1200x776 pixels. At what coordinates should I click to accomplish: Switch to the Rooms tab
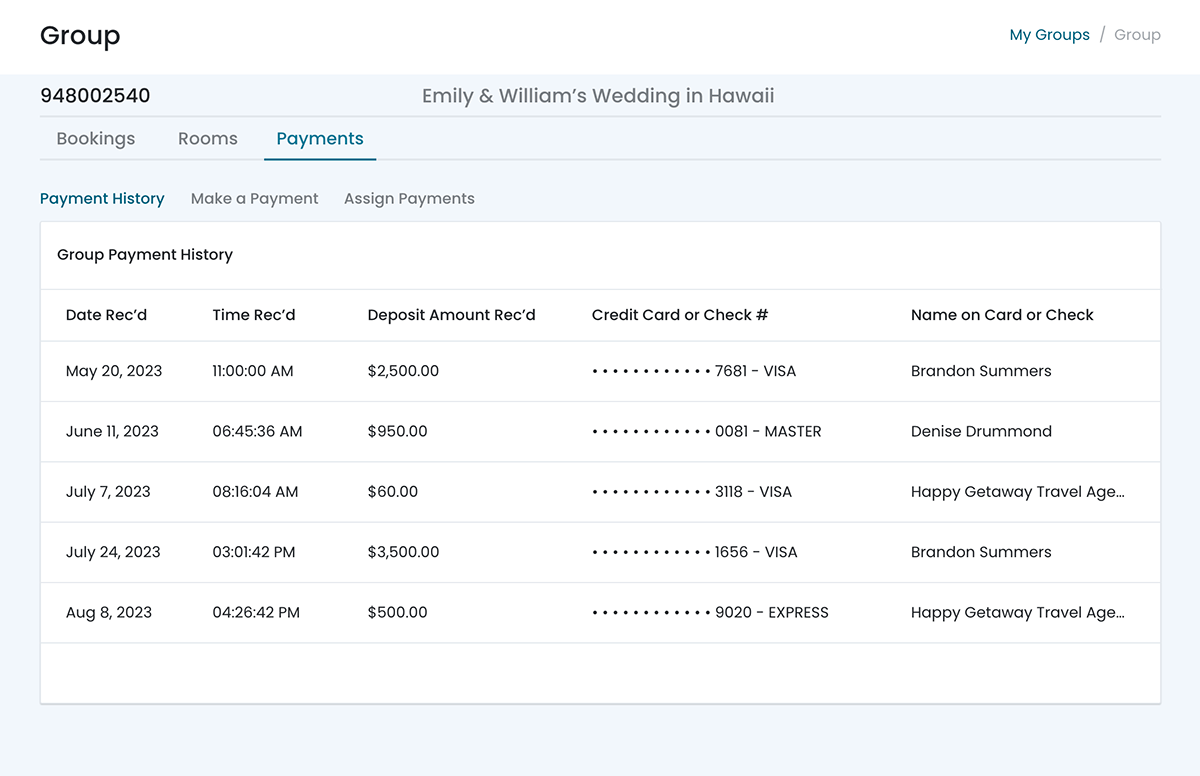click(208, 139)
